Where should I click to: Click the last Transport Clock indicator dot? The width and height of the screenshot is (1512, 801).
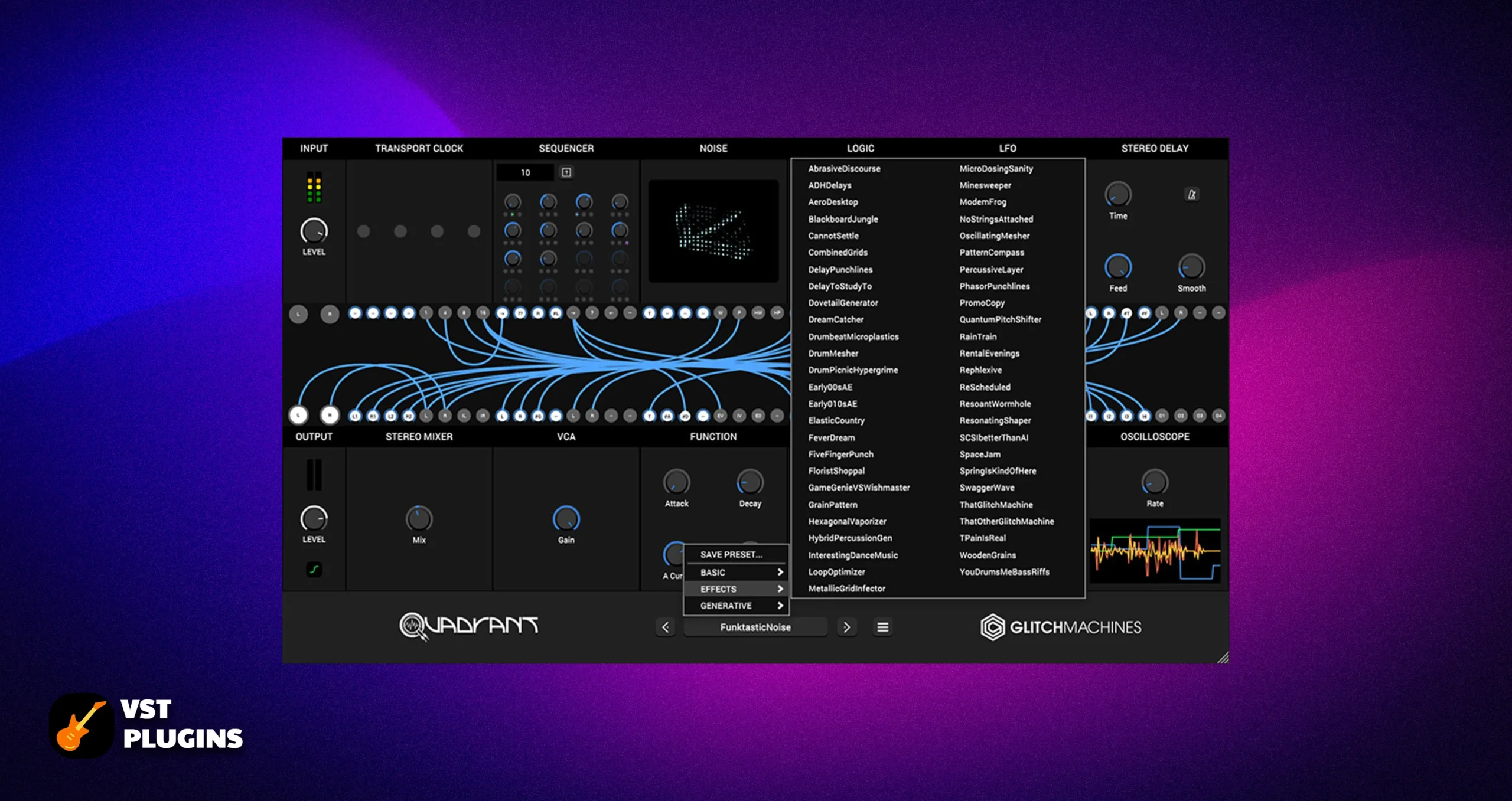point(474,231)
